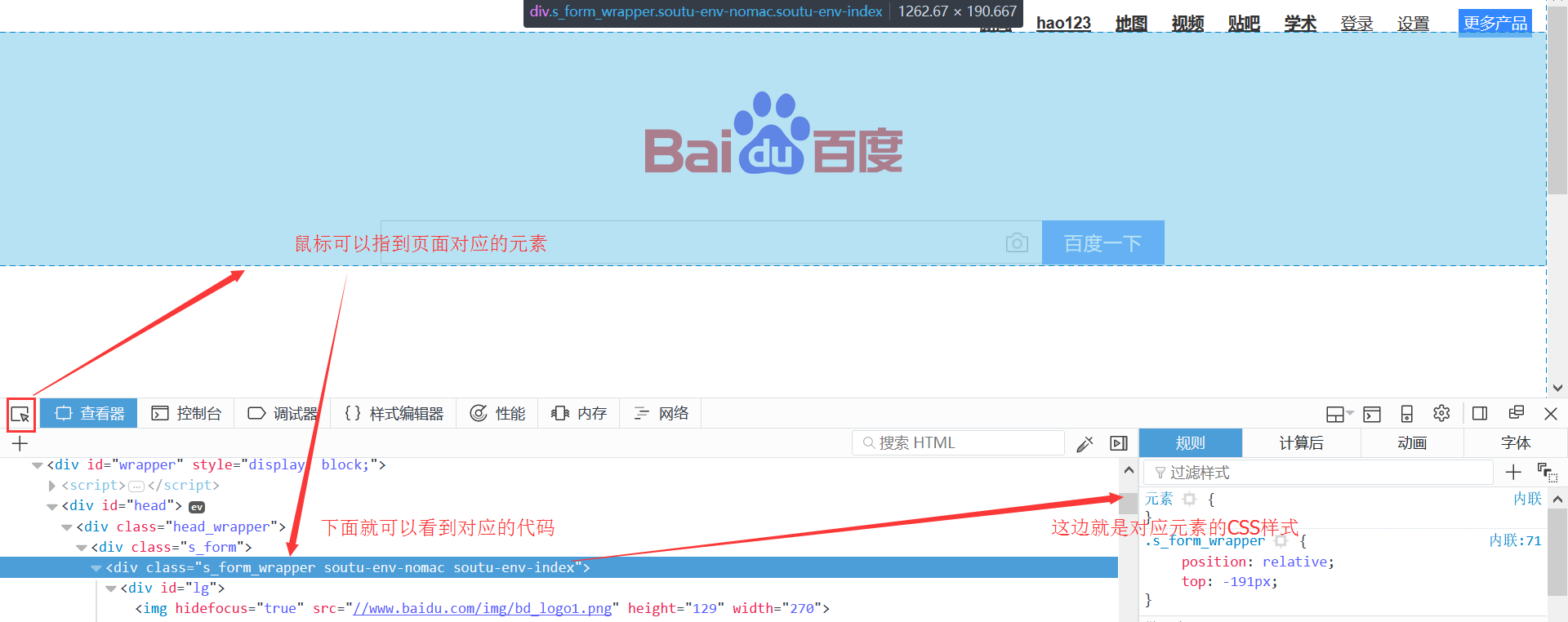The image size is (1568, 622).
Task: Collapse the div id lg node
Action: click(111, 589)
